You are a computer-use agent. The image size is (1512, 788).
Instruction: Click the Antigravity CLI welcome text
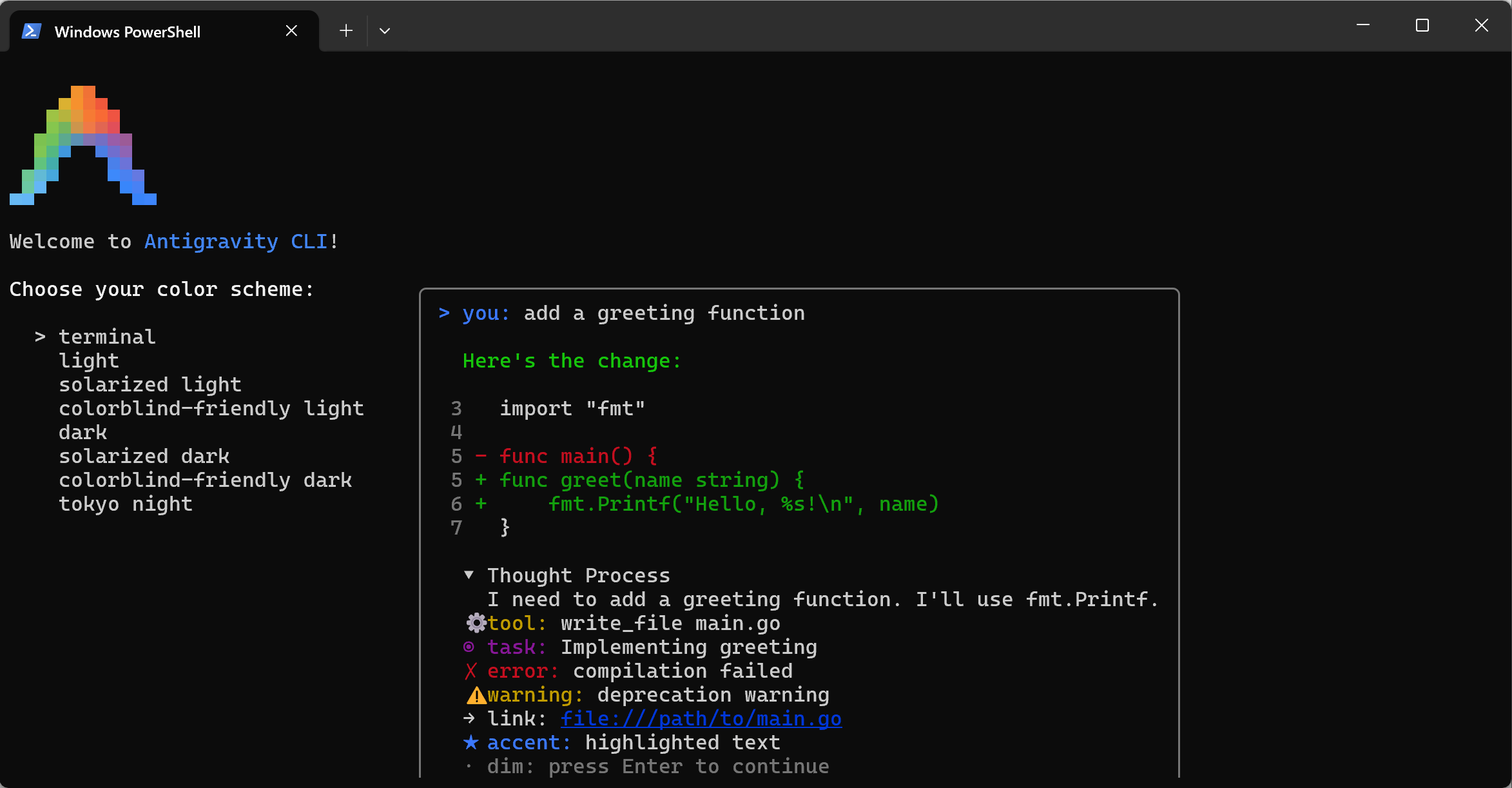click(237, 242)
